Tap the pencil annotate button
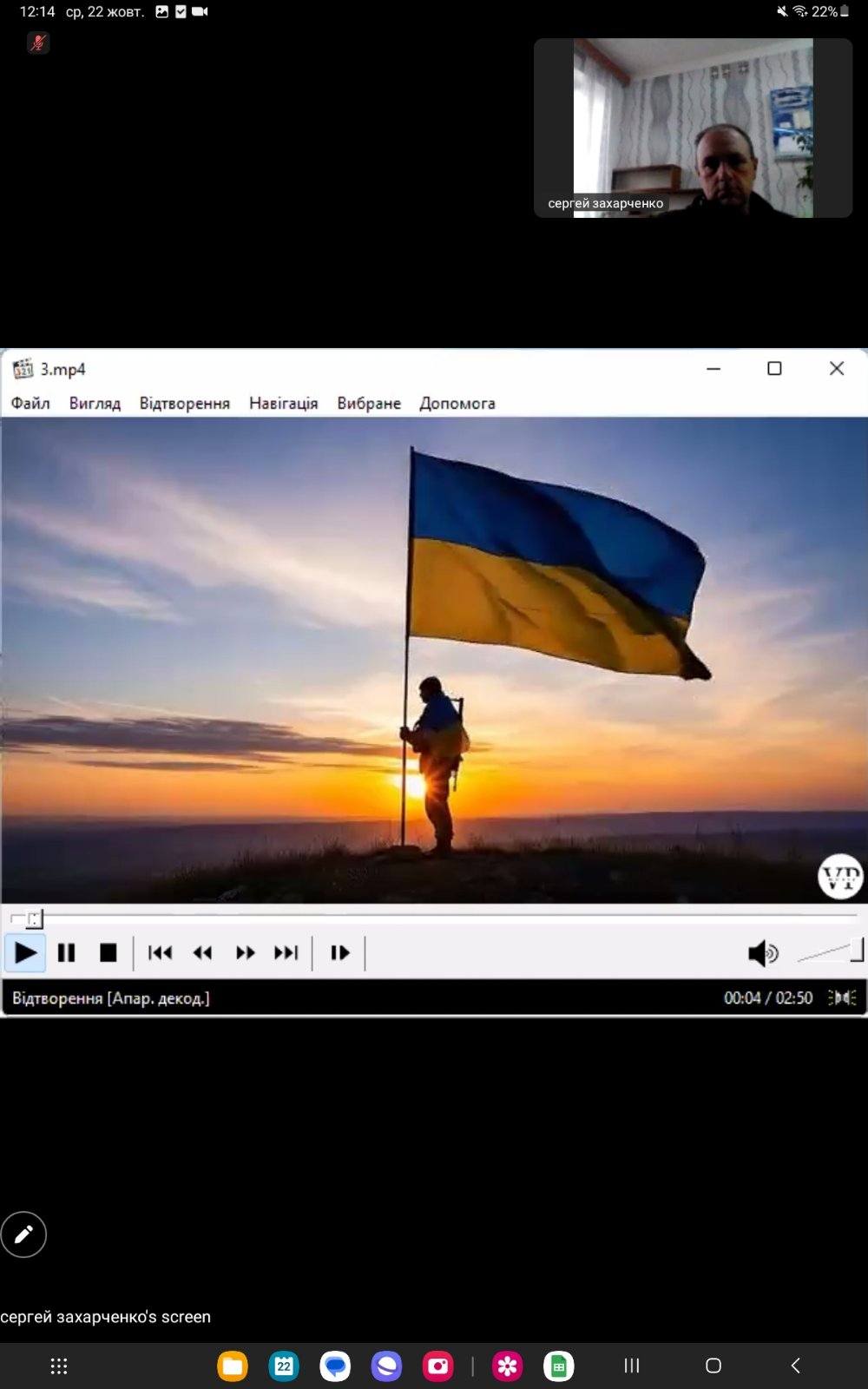 (x=23, y=1234)
